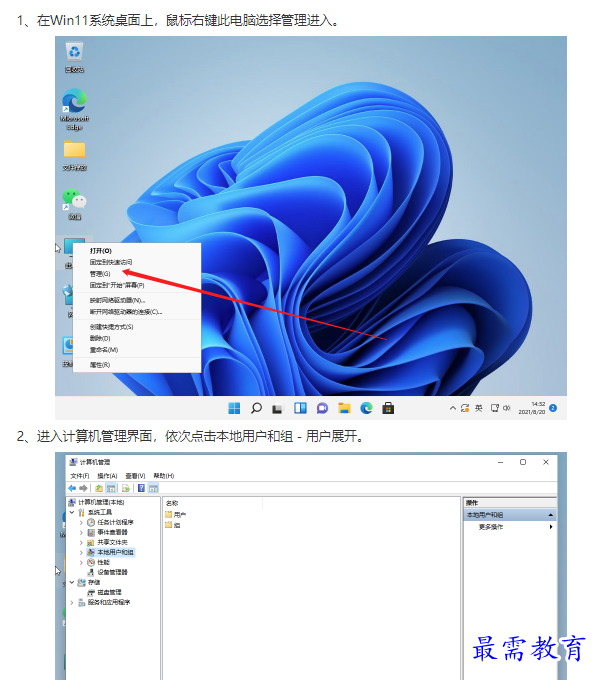
Task: Click 更多操作 in the actions pane
Action: (x=491, y=527)
